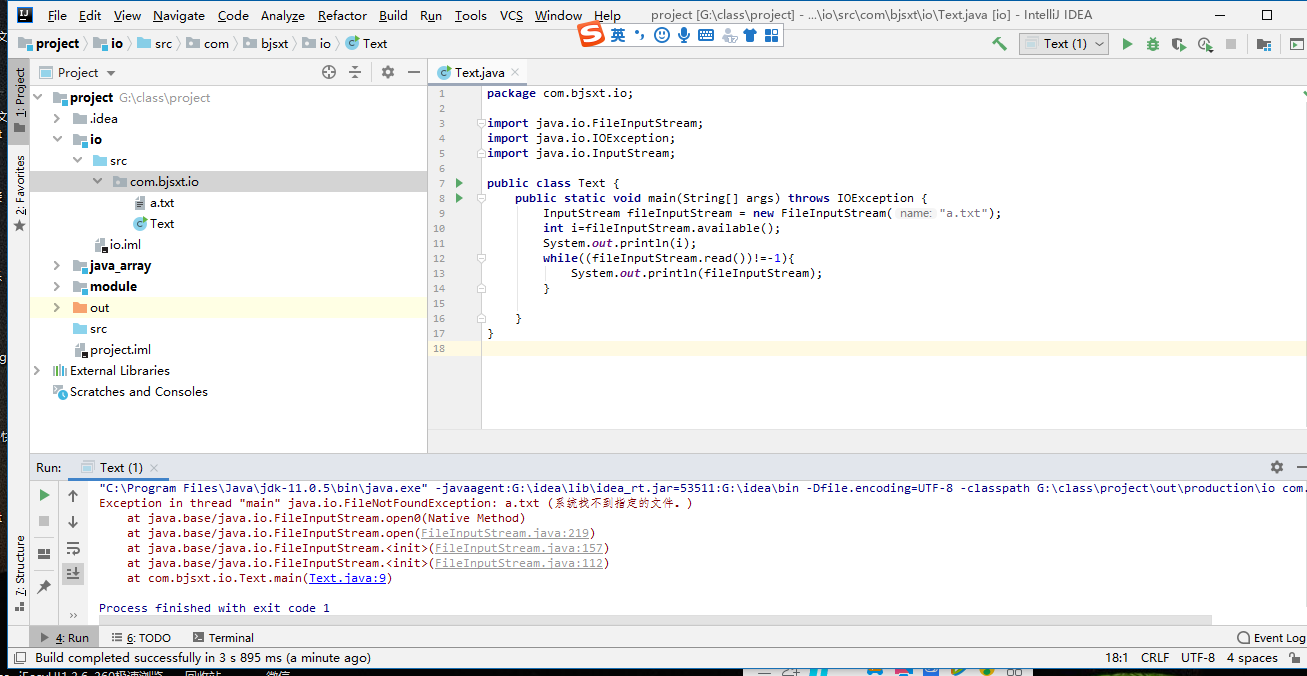This screenshot has width=1307, height=676.
Task: Toggle the 2: Favorites side tool window
Action: click(x=19, y=193)
